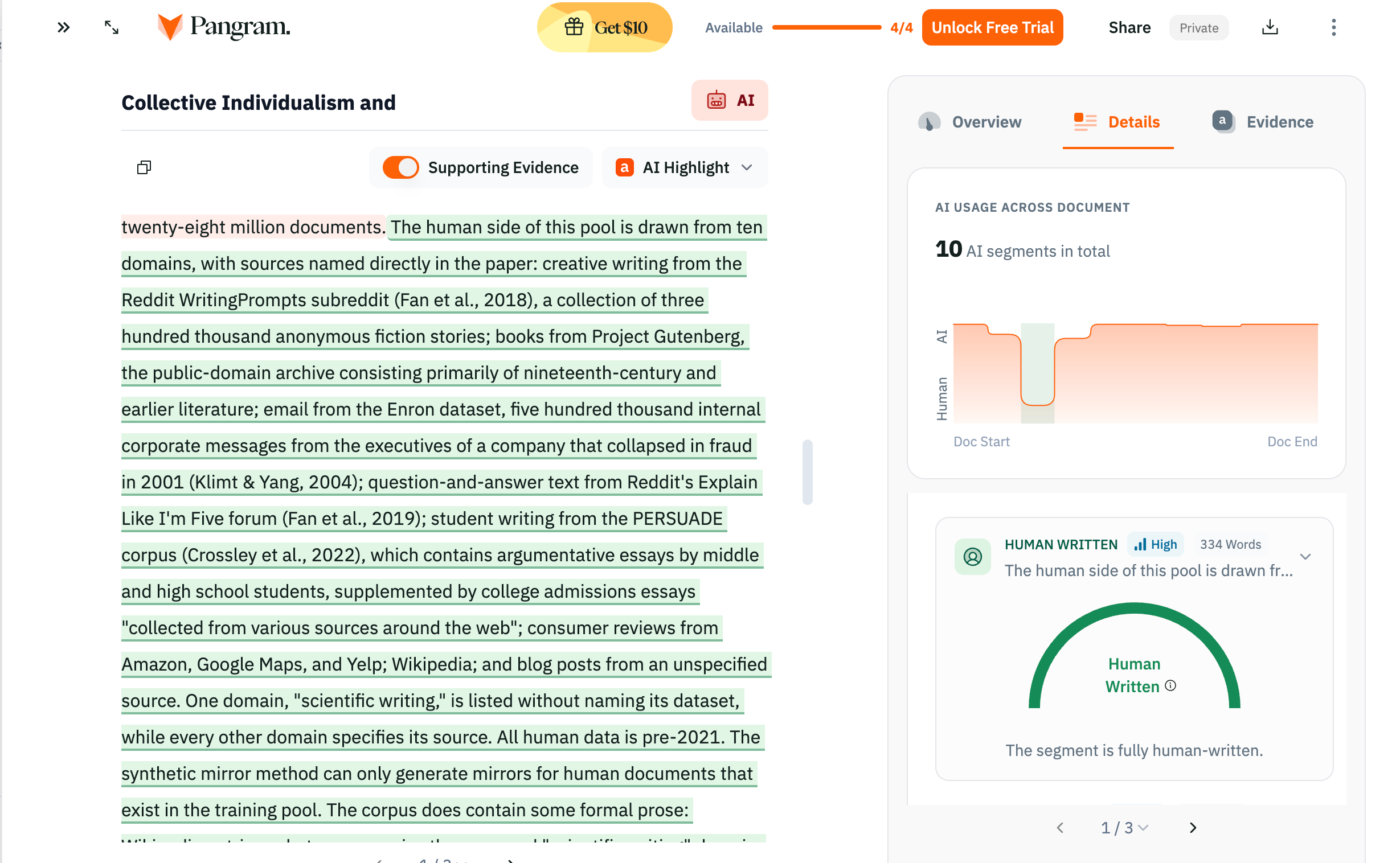The height and width of the screenshot is (863, 1400).
Task: Click the Unlock Free Trial button
Action: (x=992, y=27)
